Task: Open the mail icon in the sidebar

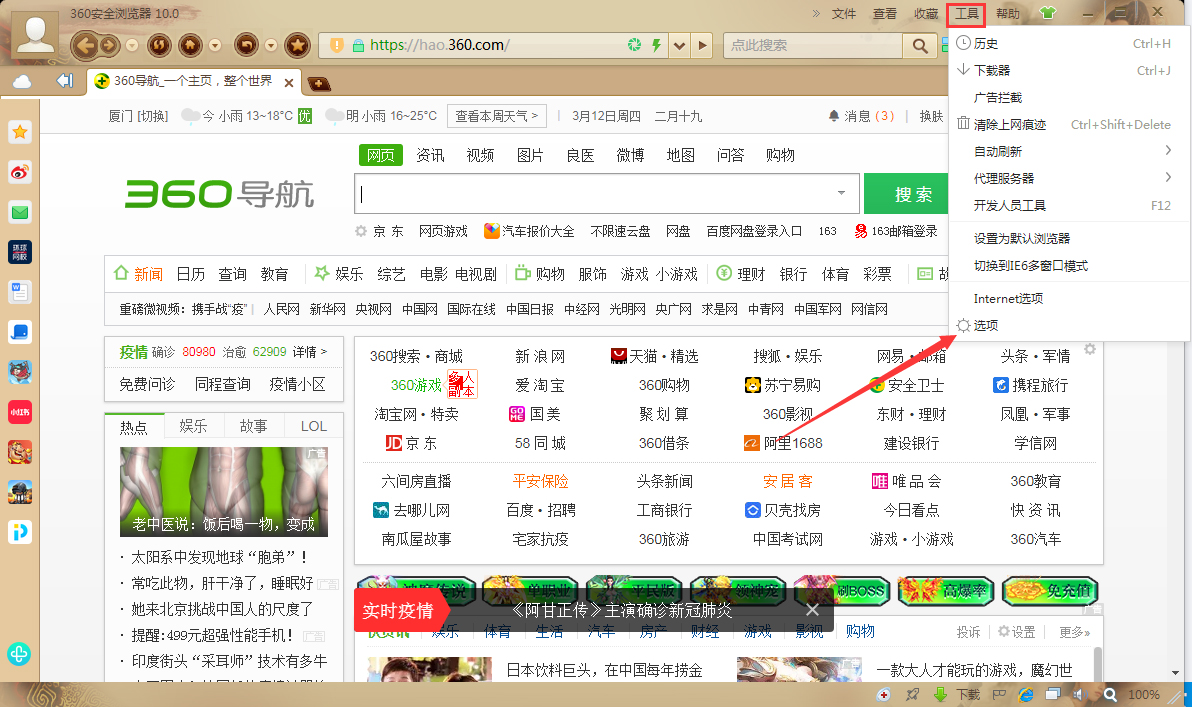Action: tap(19, 212)
